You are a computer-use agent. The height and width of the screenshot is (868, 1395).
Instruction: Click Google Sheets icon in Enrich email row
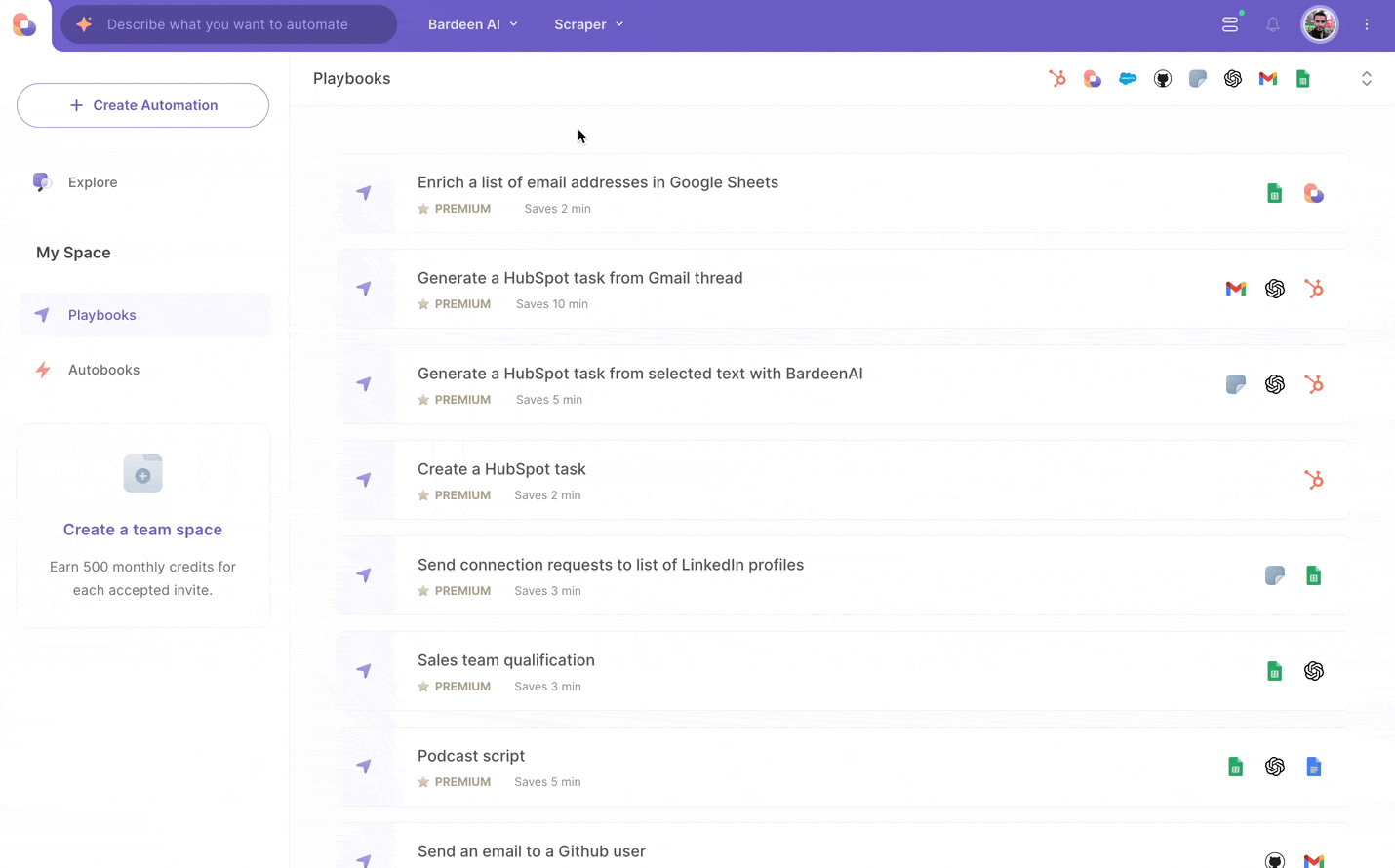pos(1274,193)
